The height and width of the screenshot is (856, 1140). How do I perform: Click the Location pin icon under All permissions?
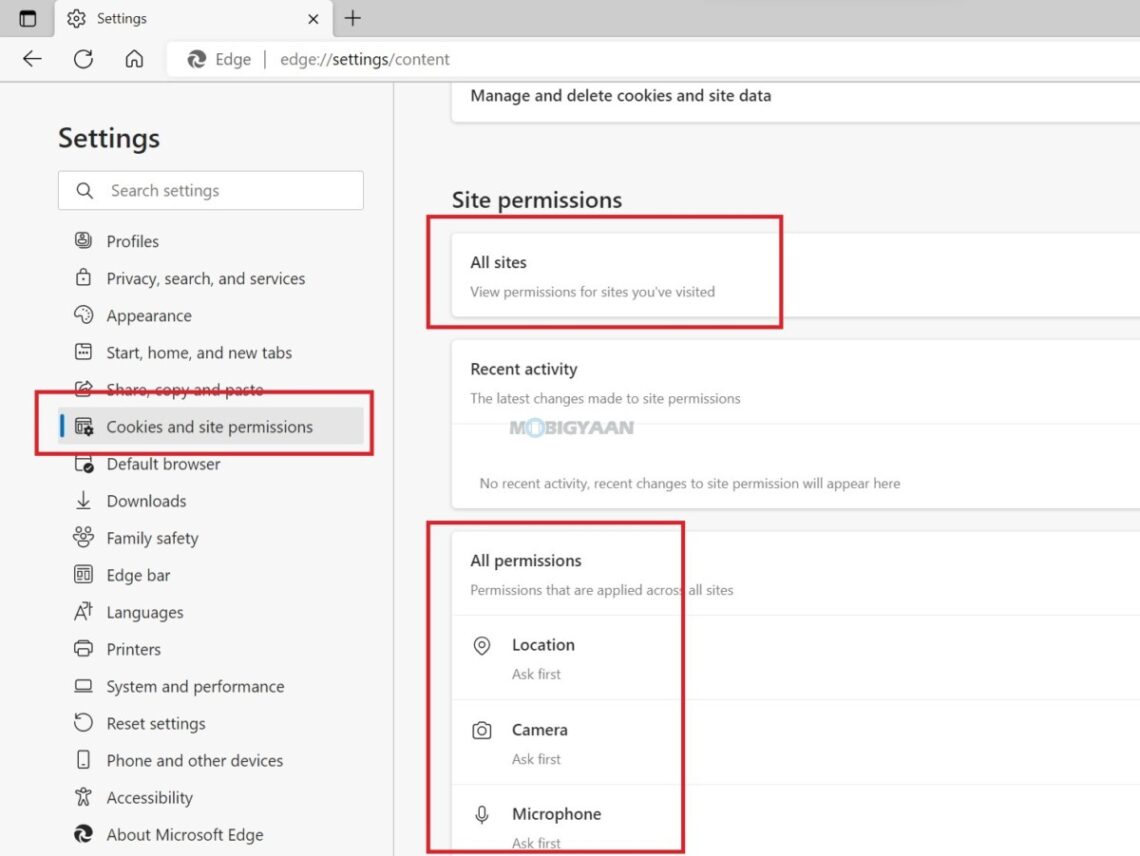point(483,645)
